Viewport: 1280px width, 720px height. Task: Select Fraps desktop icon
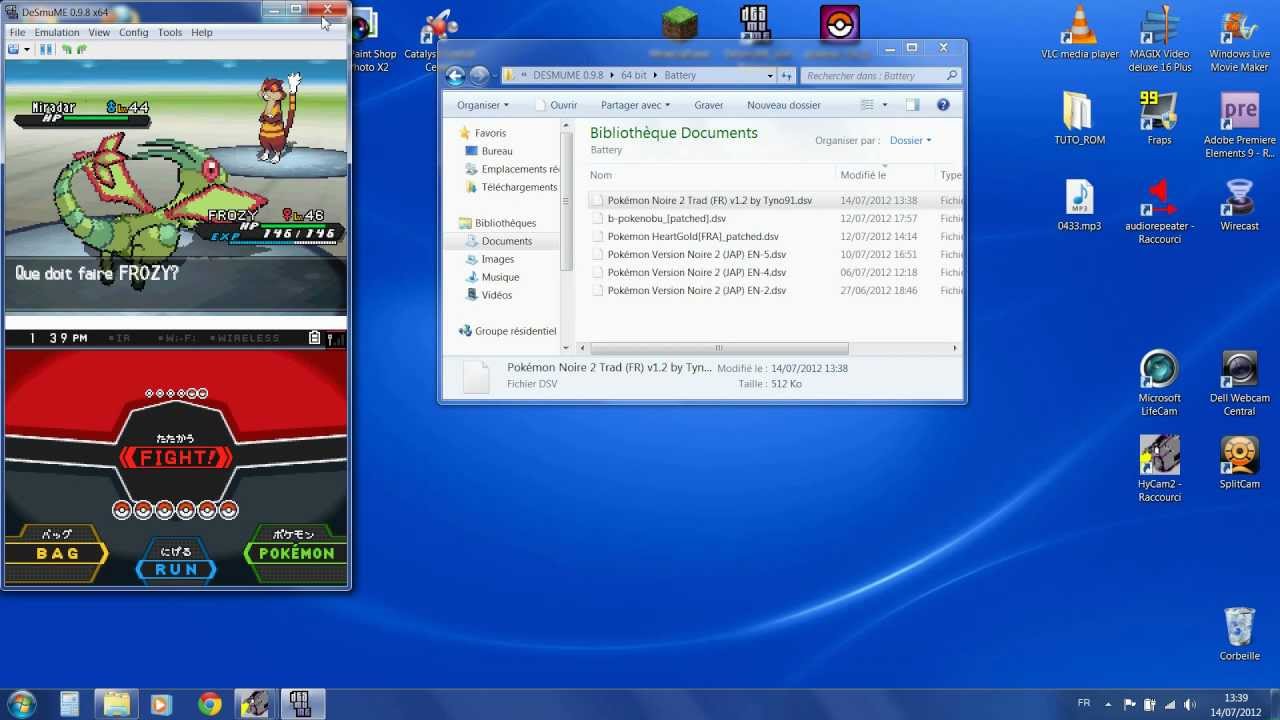tap(1159, 119)
